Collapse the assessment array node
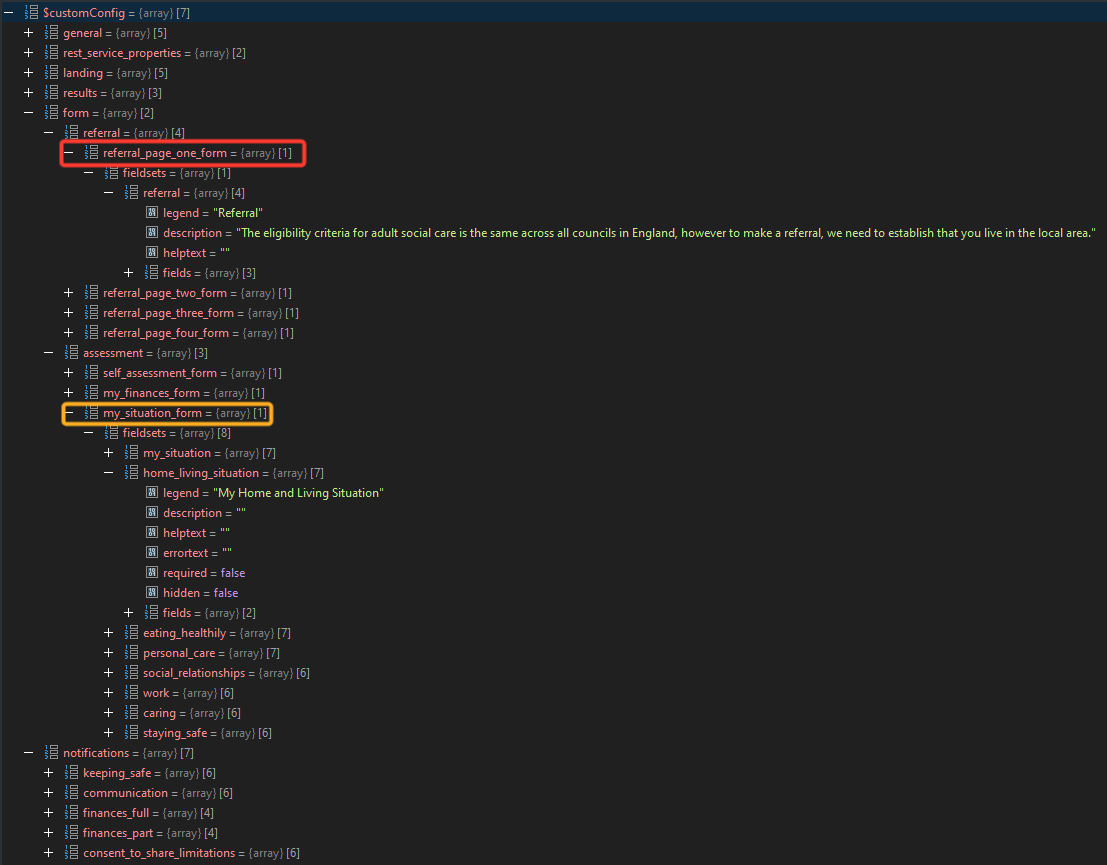This screenshot has height=865, width=1107. pyautogui.click(x=48, y=353)
